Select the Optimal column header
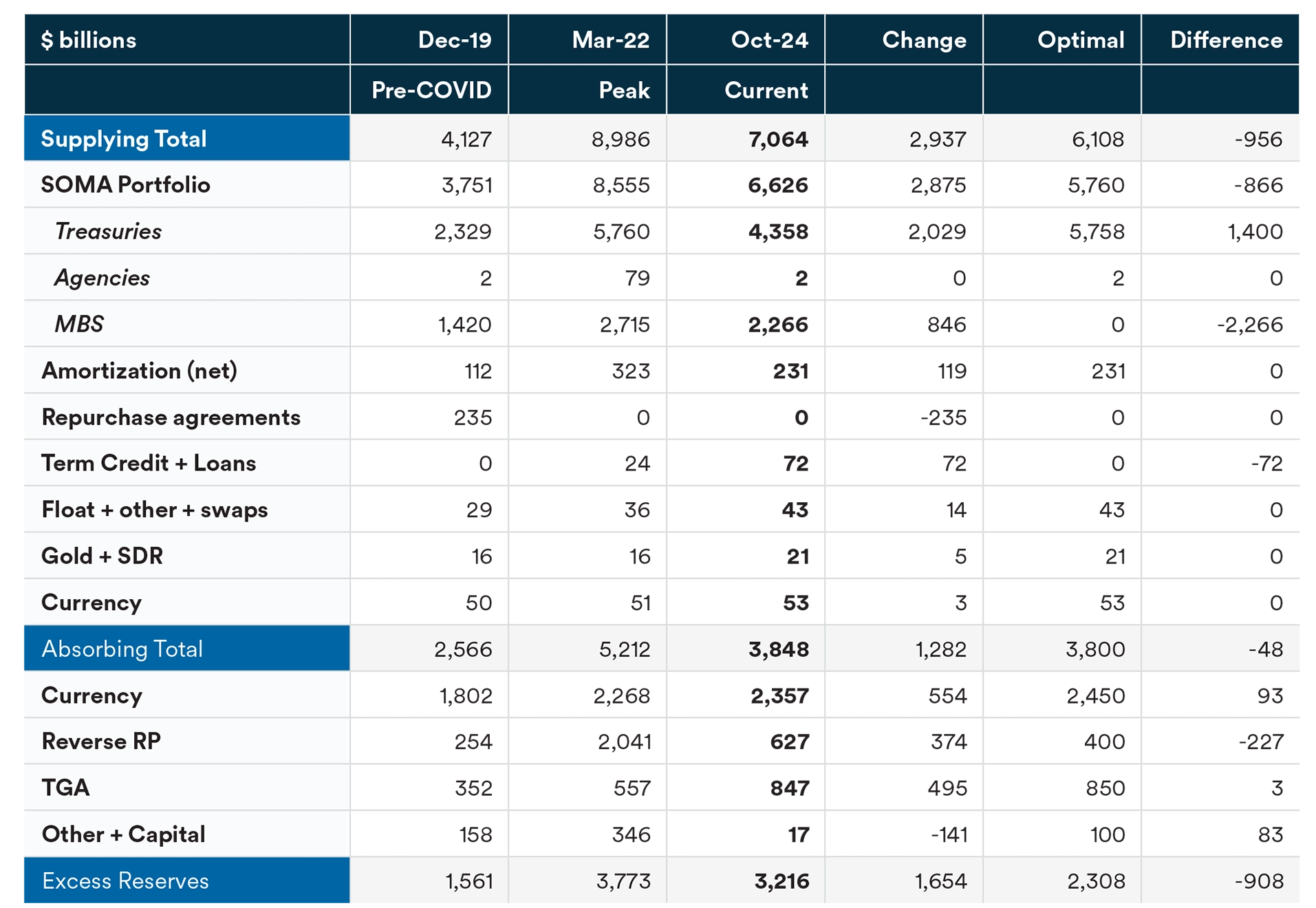Screen dimensions: 1316x908 click(x=1081, y=40)
